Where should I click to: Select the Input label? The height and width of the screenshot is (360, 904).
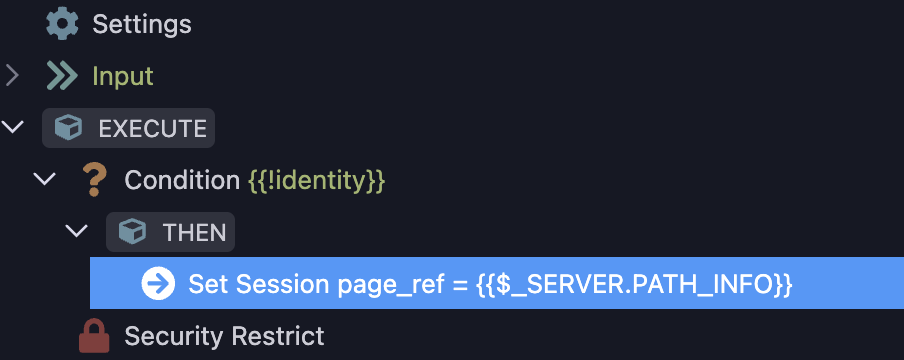[x=123, y=76]
